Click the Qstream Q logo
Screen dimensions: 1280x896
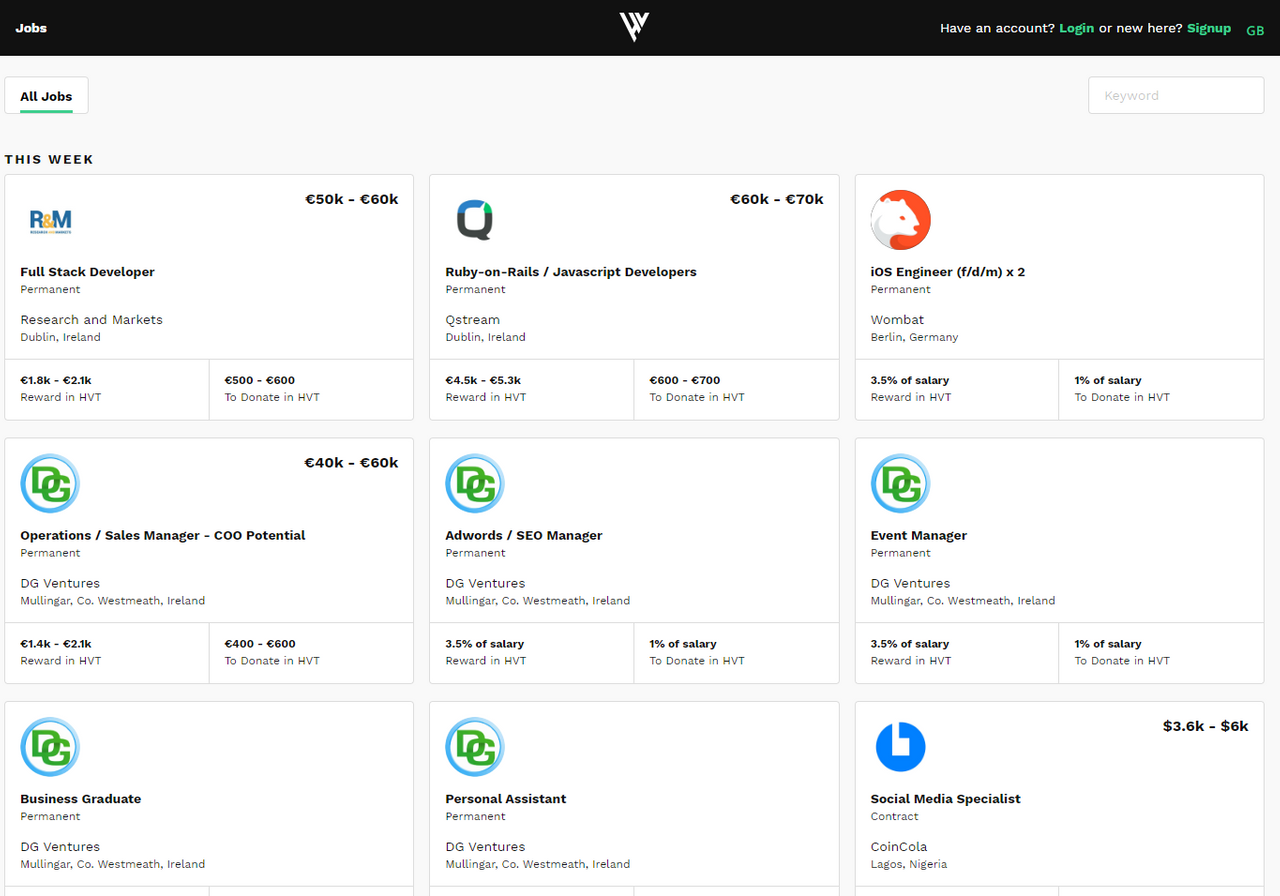(475, 219)
